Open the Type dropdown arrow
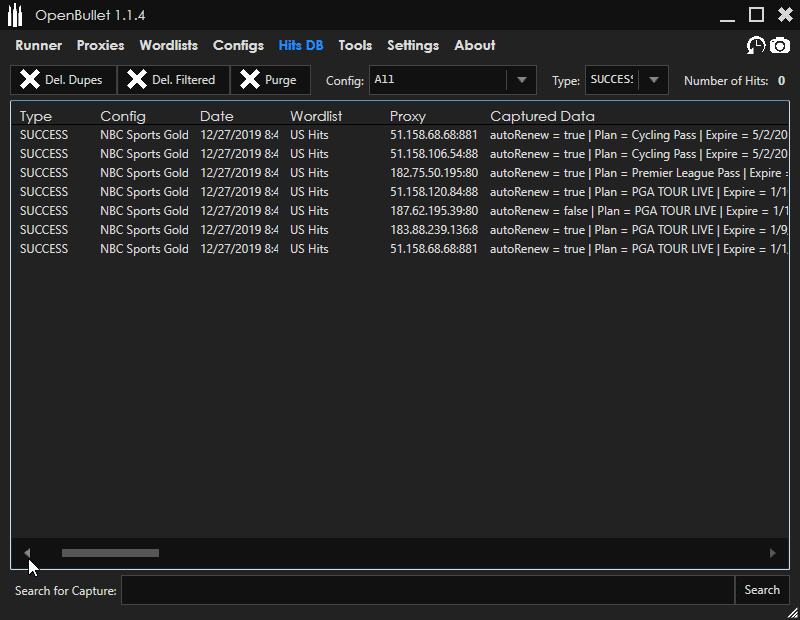 [x=653, y=80]
